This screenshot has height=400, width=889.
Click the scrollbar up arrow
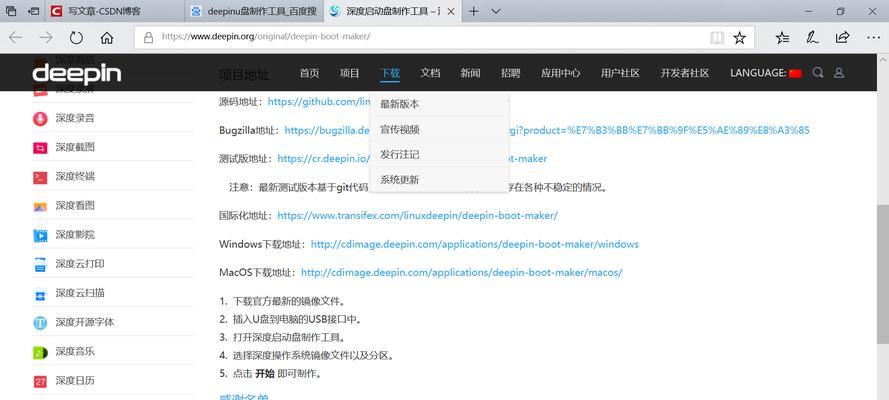pos(883,59)
